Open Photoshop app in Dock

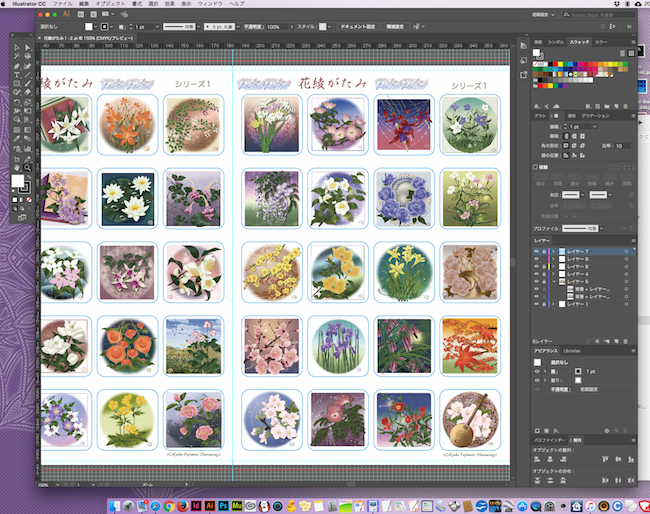click(223, 506)
